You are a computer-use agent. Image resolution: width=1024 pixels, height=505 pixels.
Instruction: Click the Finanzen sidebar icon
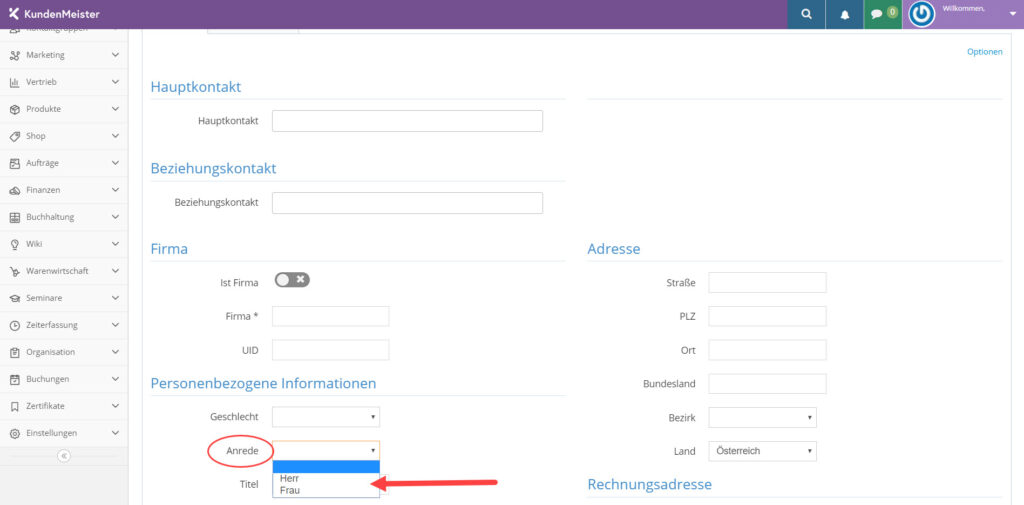(x=14, y=190)
